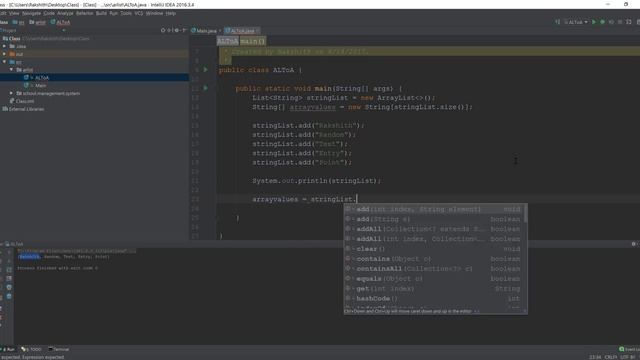The image size is (640, 360).
Task: Expand the school.management.system package
Action: [x=11, y=93]
